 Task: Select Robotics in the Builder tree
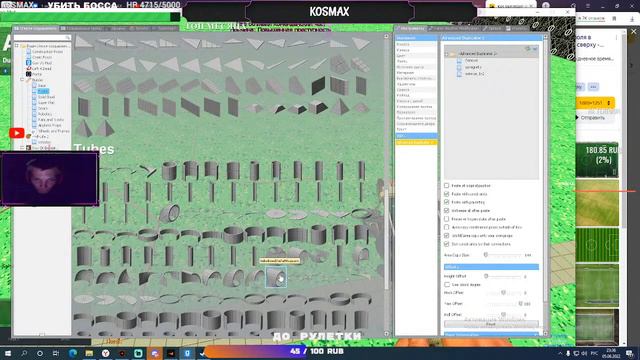pyautogui.click(x=45, y=114)
